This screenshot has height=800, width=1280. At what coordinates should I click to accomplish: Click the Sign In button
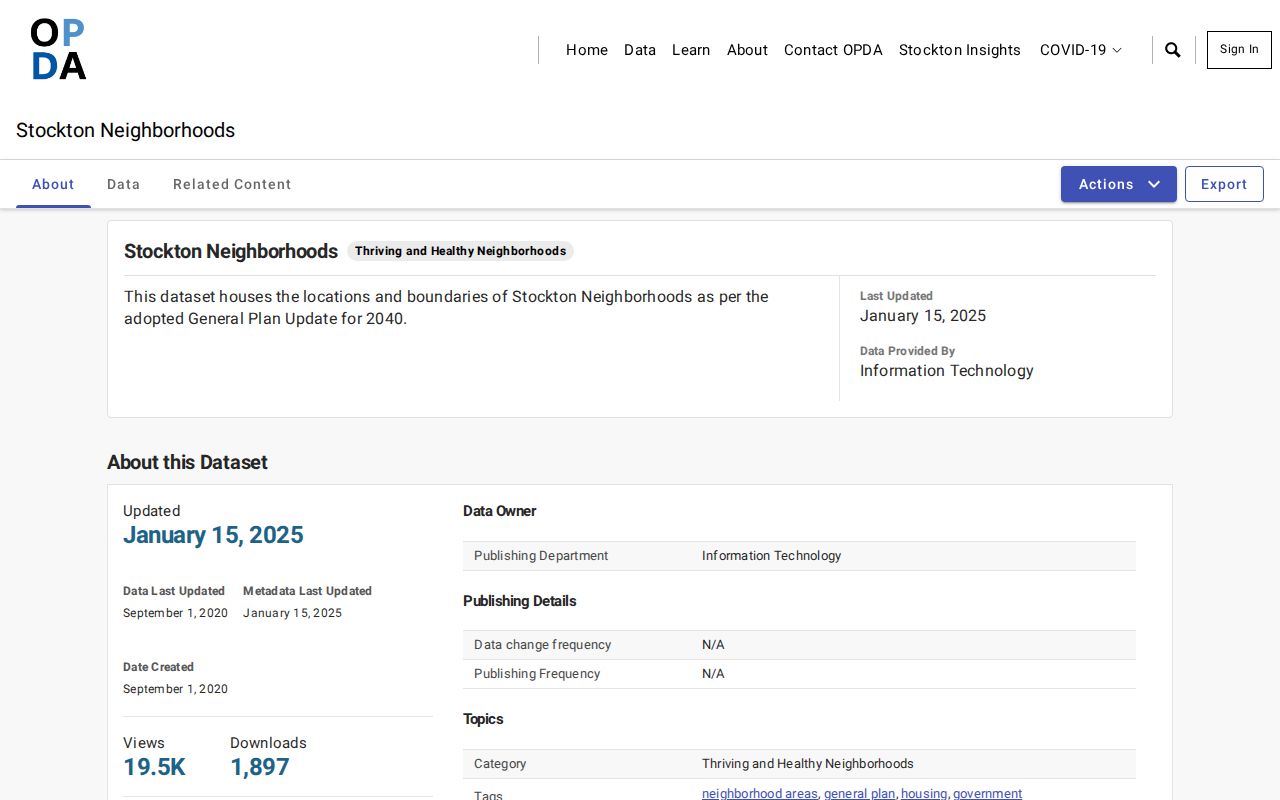pyautogui.click(x=1239, y=50)
